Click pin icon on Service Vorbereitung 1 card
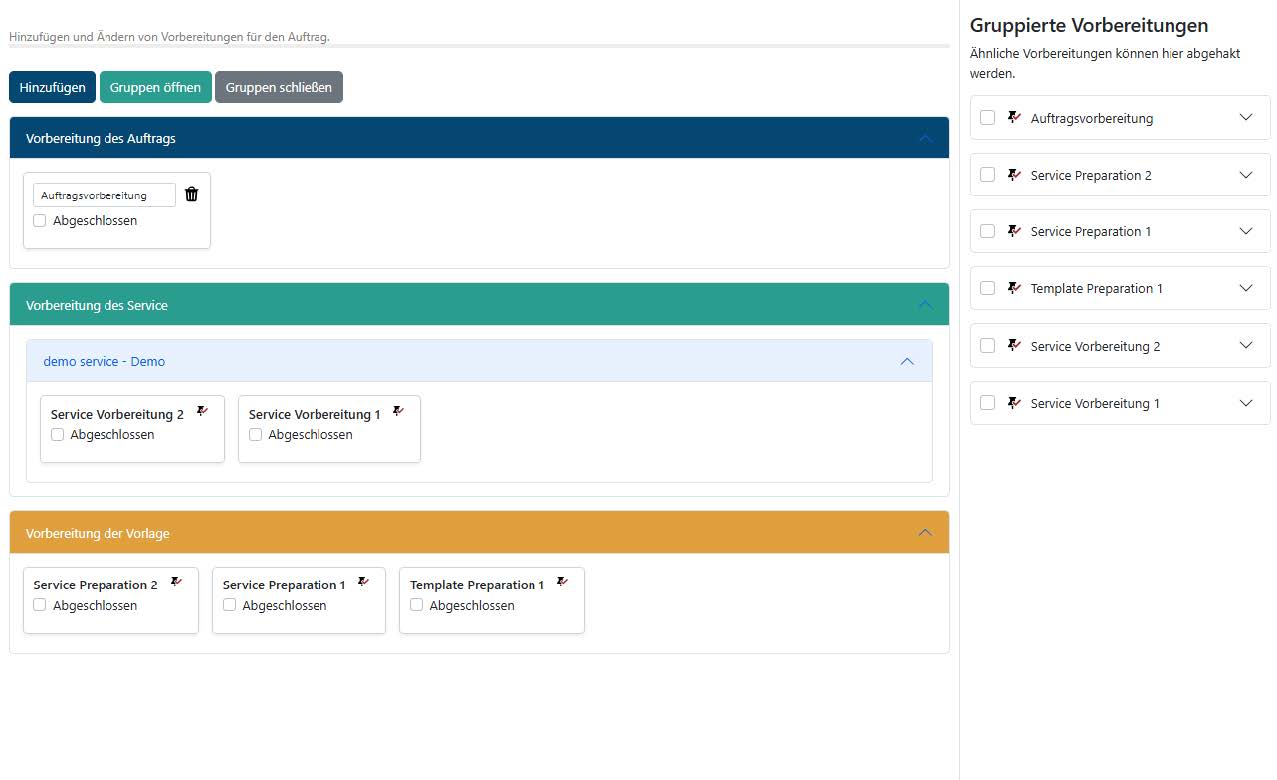1277x780 pixels. pyautogui.click(x=398, y=411)
